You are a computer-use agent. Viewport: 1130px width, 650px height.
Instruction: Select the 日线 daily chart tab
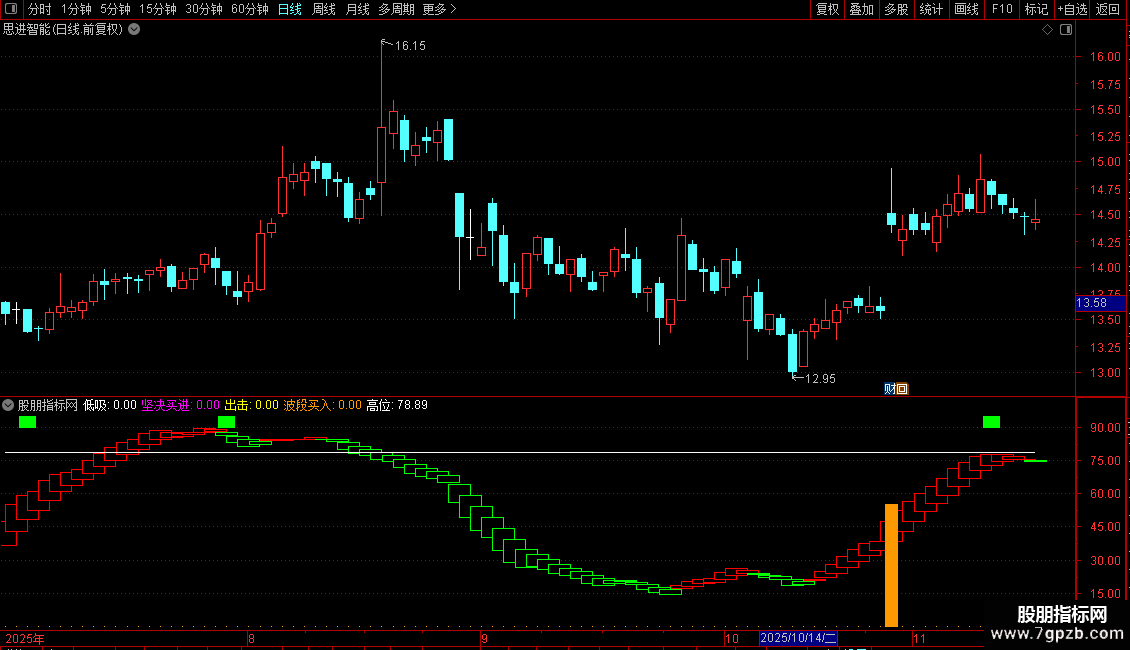(x=290, y=9)
